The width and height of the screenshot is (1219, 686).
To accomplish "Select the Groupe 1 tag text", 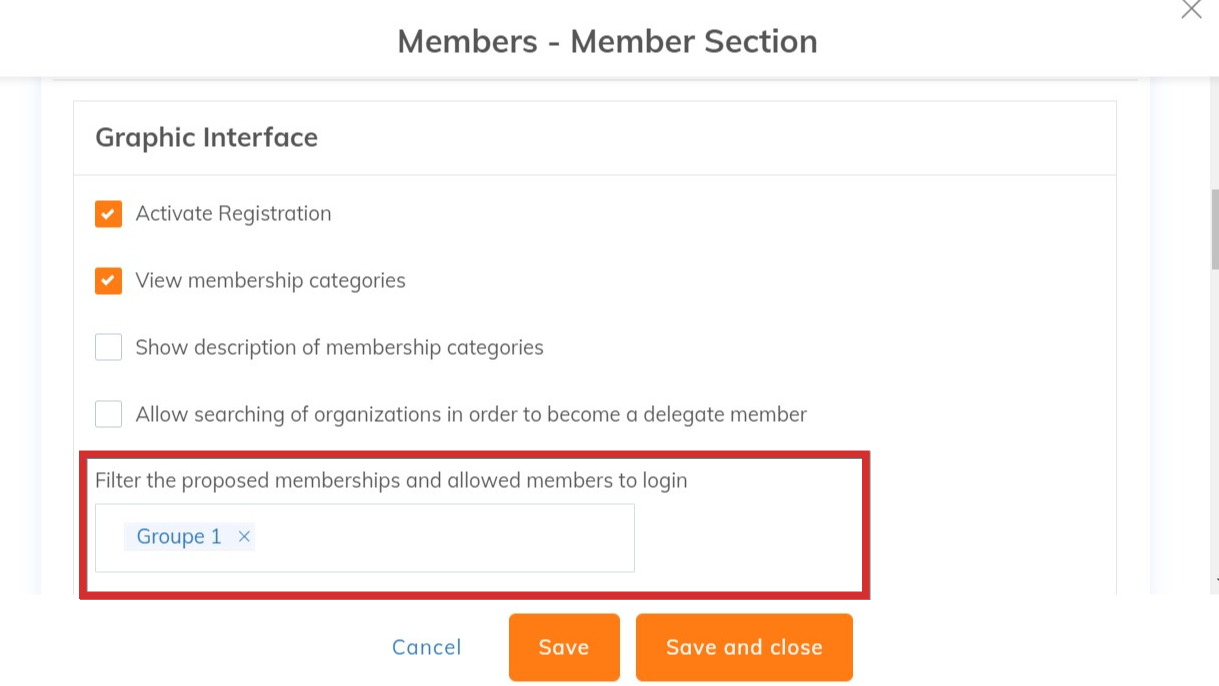I will [x=179, y=537].
